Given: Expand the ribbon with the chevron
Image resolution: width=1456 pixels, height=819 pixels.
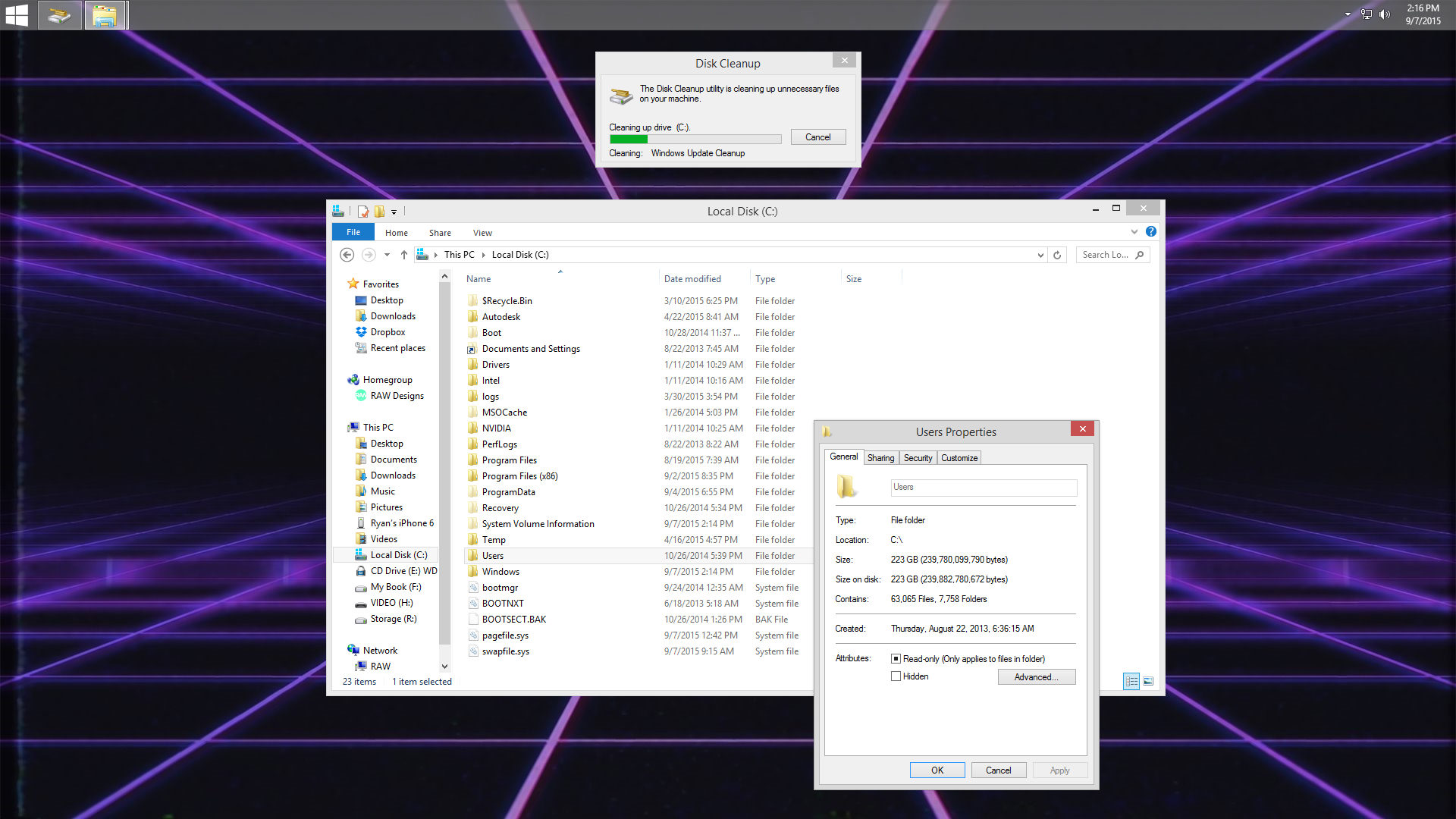Looking at the screenshot, I should (x=1134, y=232).
